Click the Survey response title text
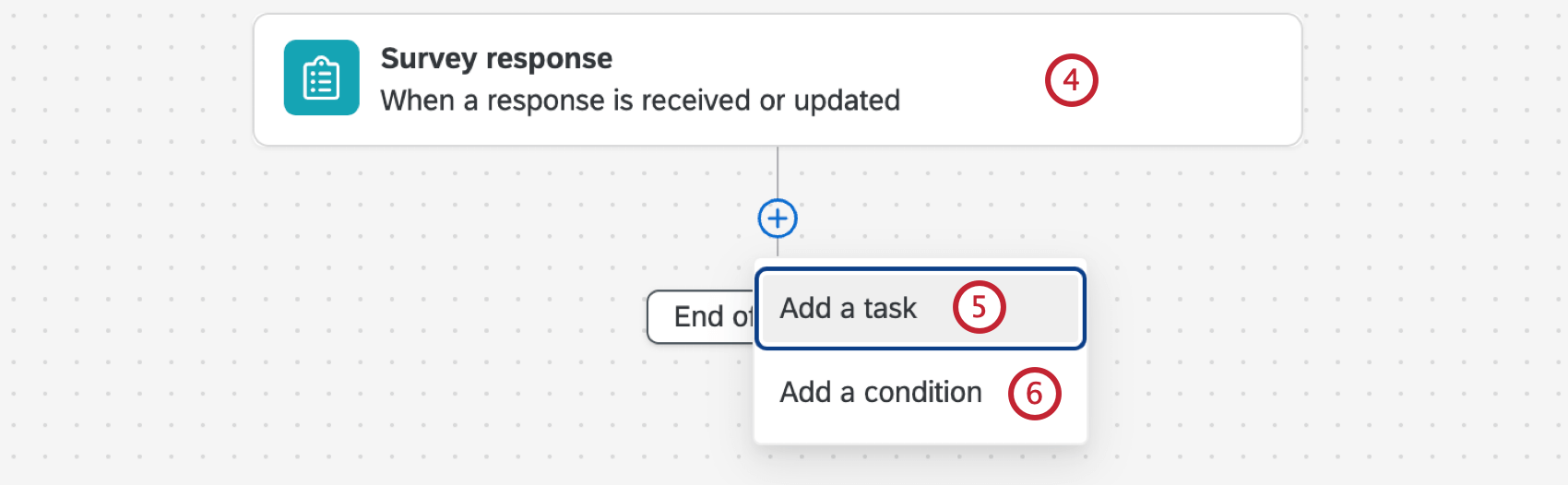The height and width of the screenshot is (485, 1568). (x=496, y=59)
